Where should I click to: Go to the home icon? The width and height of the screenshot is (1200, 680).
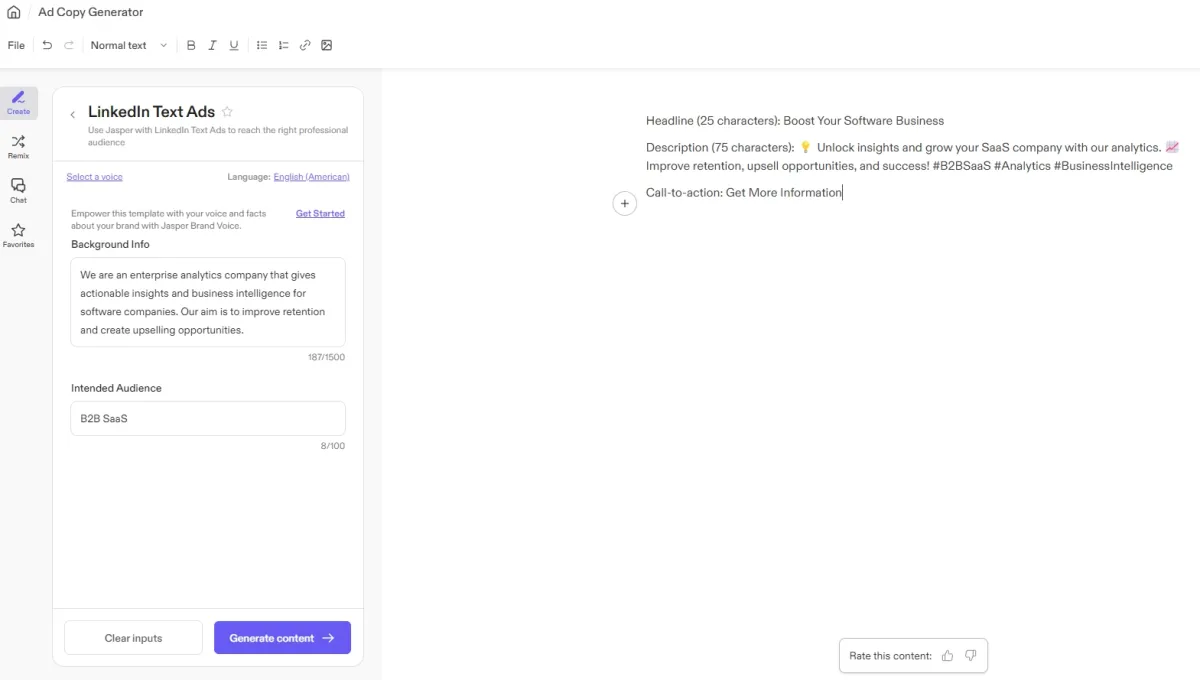(13, 12)
